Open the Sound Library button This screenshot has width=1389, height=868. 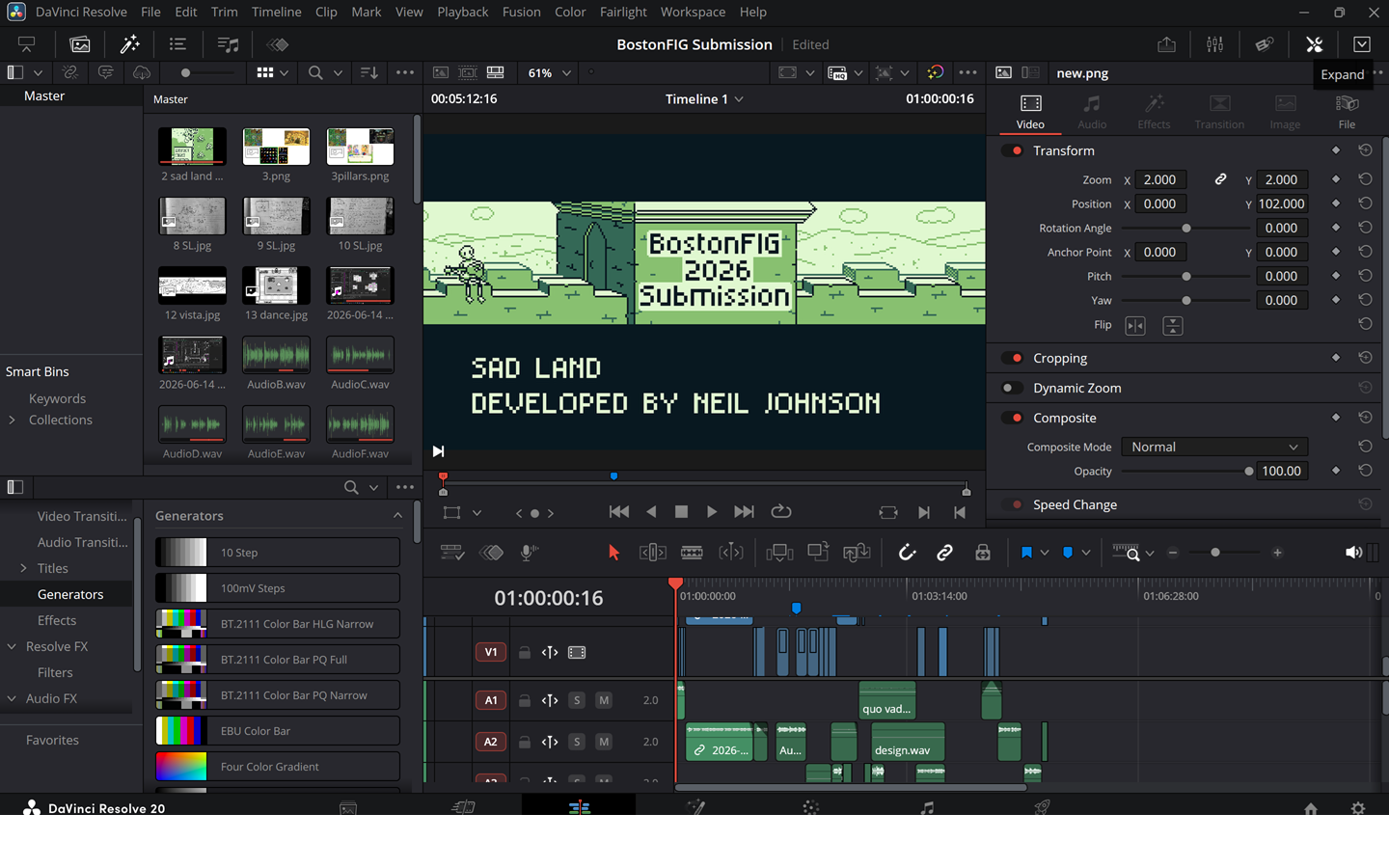228,44
